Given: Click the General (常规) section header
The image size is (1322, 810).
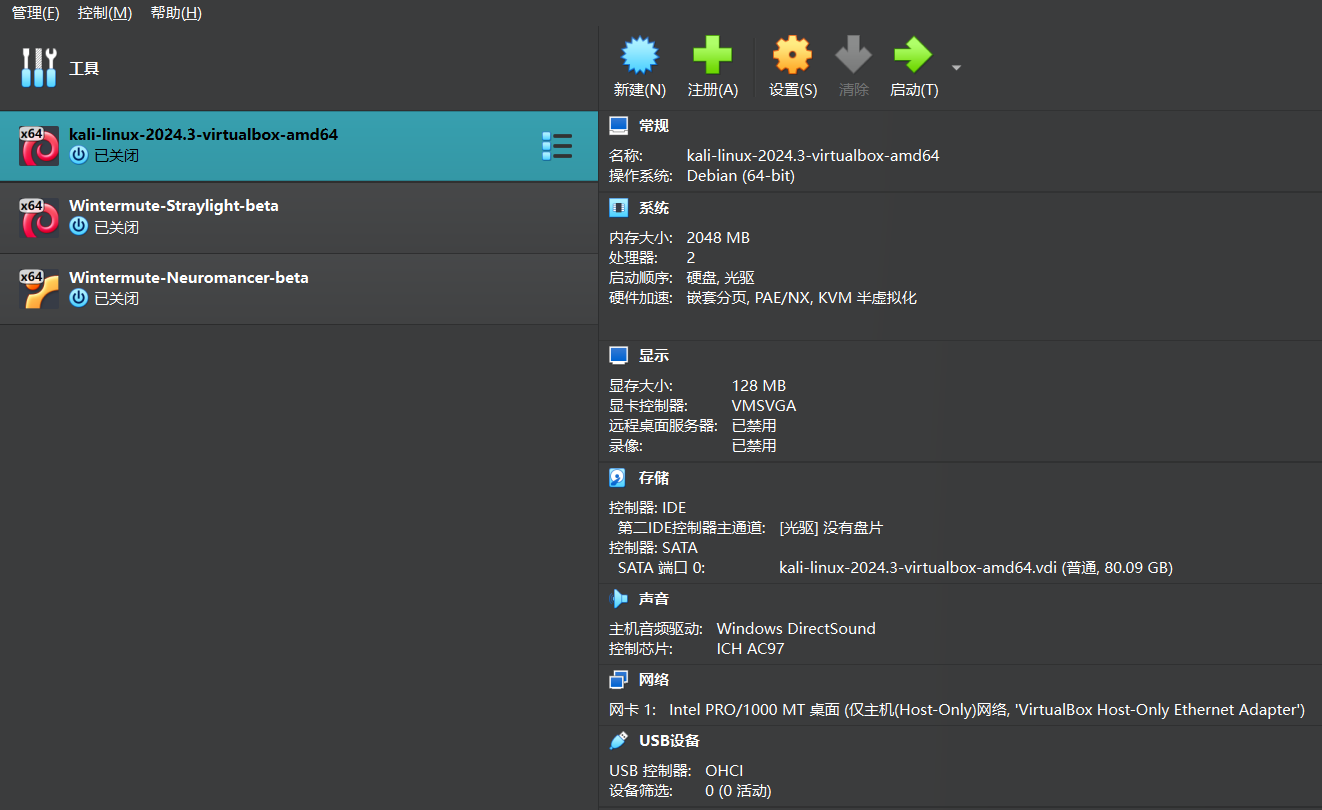Looking at the screenshot, I should coord(653,126).
